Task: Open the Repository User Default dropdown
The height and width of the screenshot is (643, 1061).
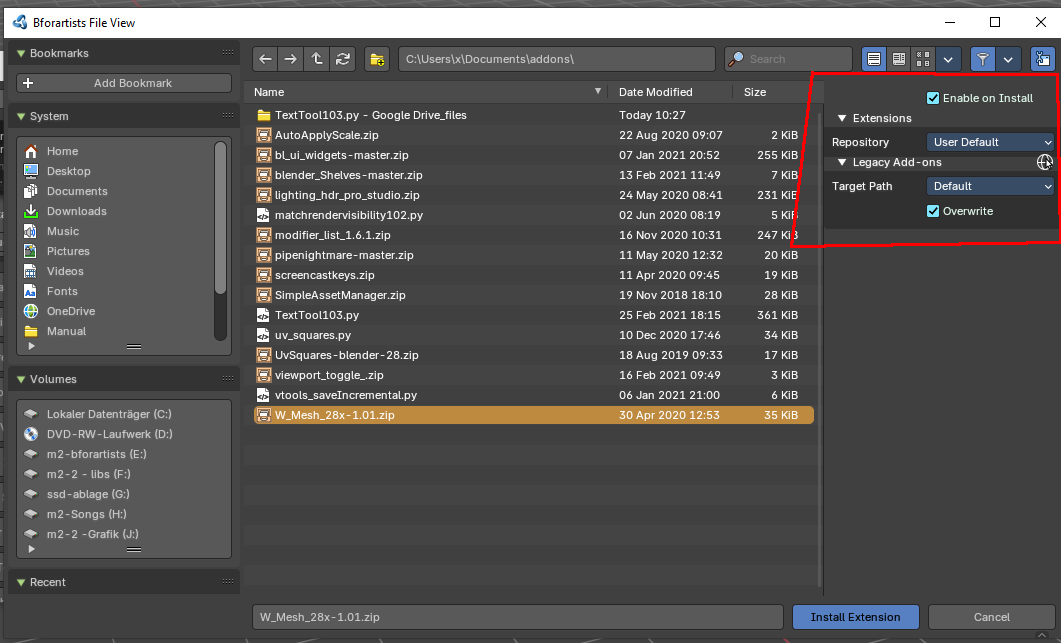Action: click(x=991, y=142)
